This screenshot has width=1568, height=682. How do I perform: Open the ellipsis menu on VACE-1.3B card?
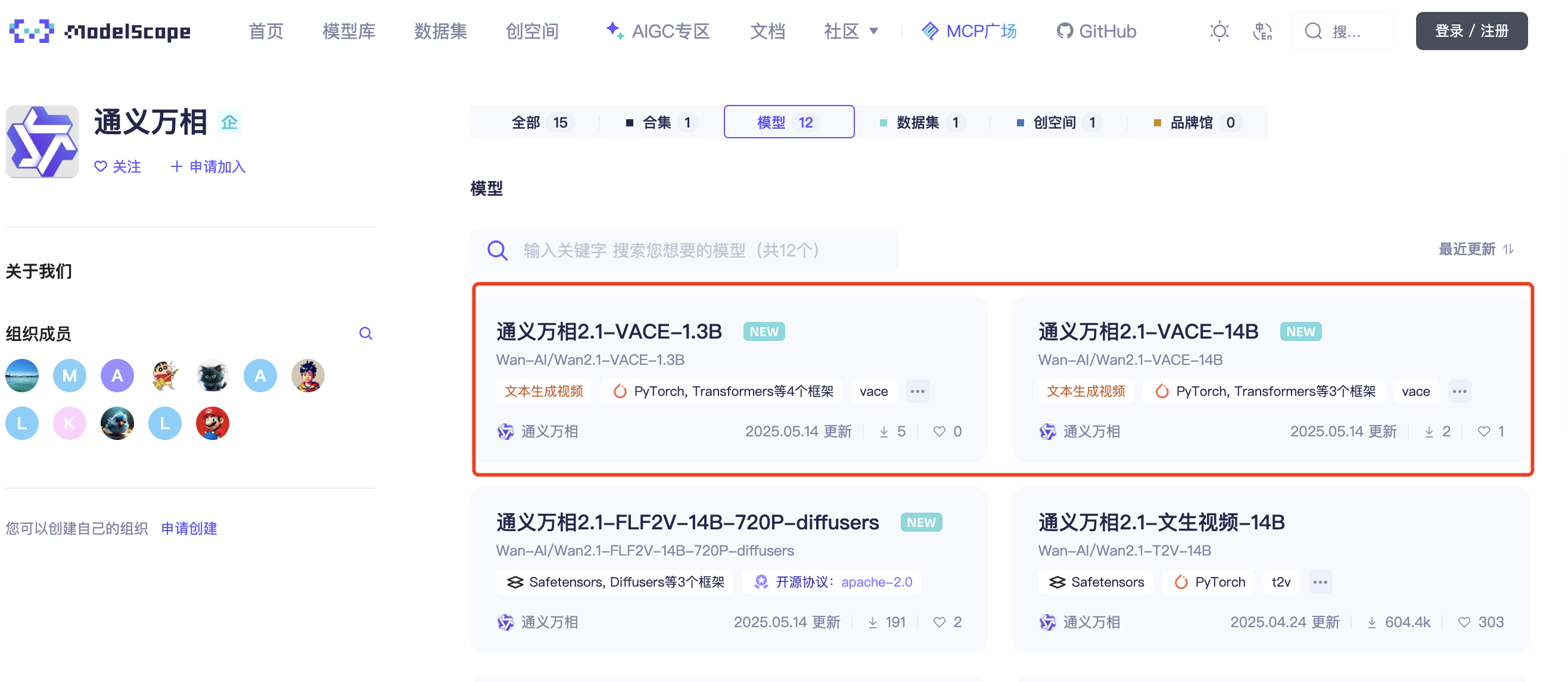point(918,392)
